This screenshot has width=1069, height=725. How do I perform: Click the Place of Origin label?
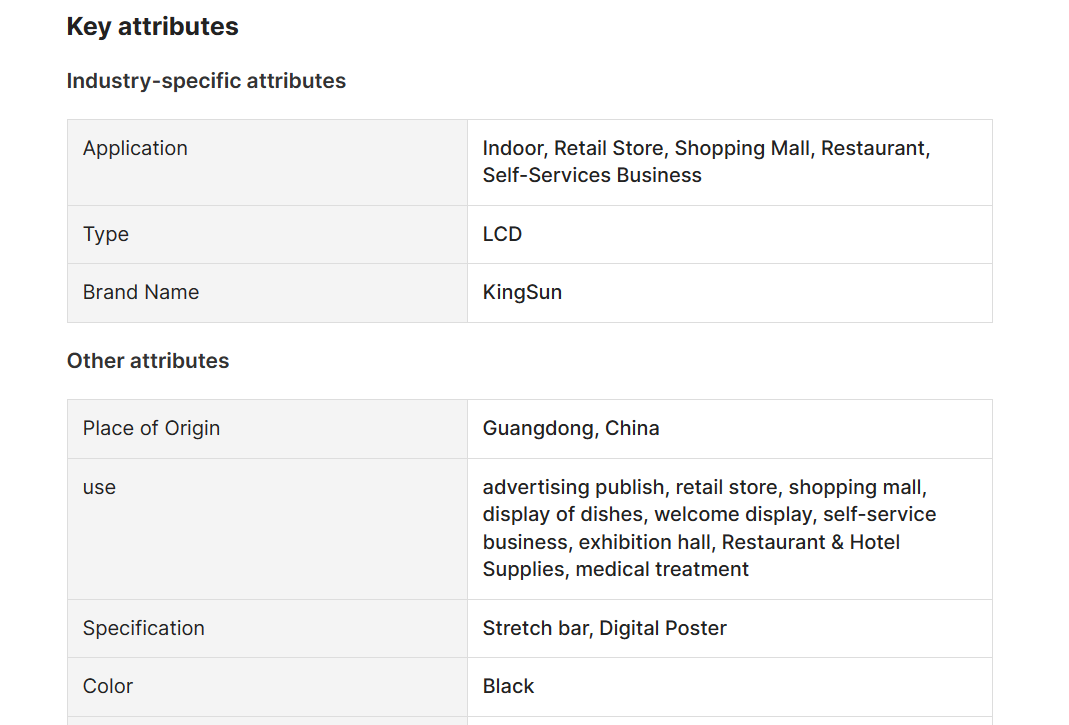click(x=151, y=428)
